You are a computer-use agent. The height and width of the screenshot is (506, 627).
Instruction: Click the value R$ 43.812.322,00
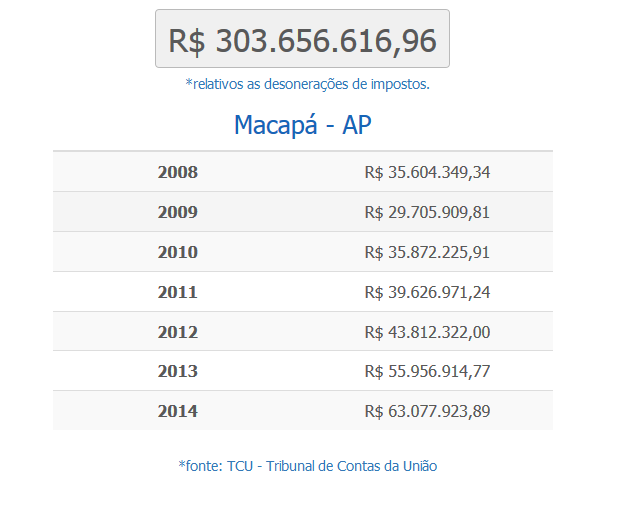tap(427, 332)
